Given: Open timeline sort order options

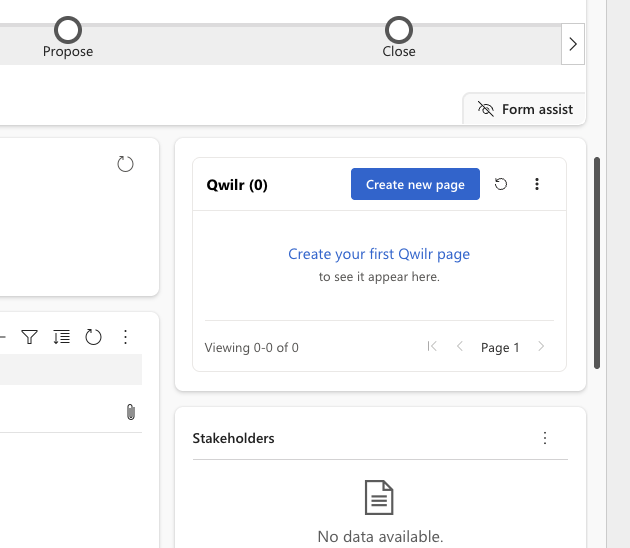Looking at the screenshot, I should (x=61, y=337).
